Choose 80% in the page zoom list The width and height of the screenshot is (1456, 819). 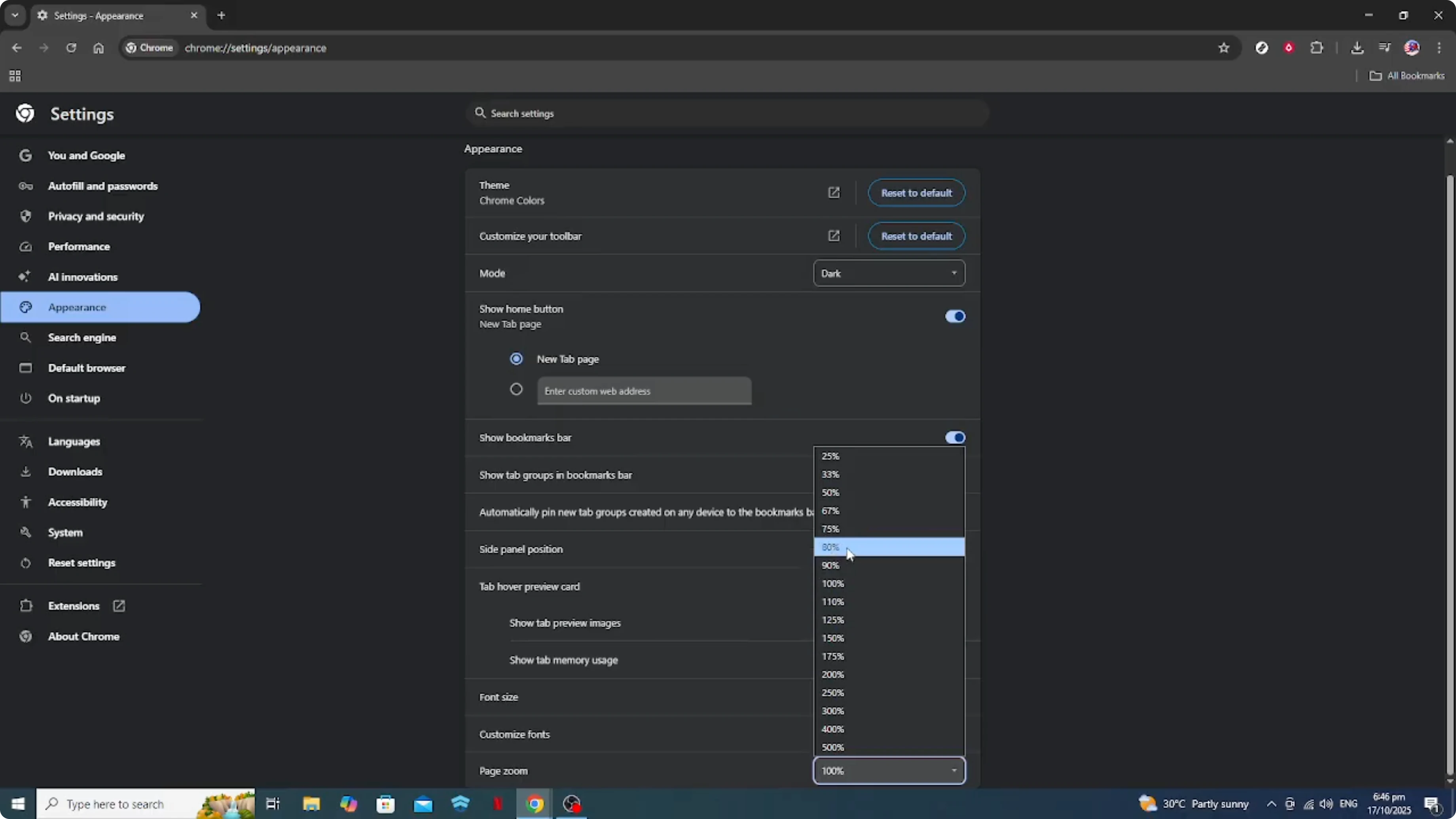click(889, 547)
